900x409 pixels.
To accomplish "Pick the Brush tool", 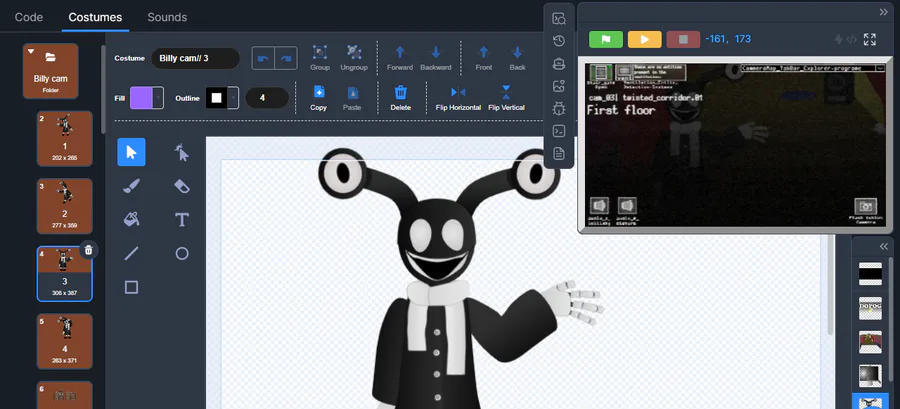I will 131,186.
